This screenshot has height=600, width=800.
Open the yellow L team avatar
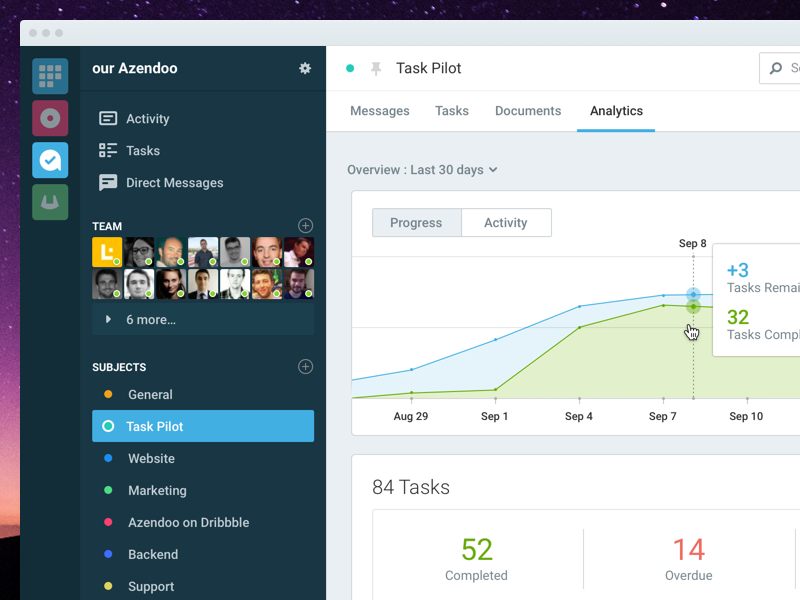point(107,252)
